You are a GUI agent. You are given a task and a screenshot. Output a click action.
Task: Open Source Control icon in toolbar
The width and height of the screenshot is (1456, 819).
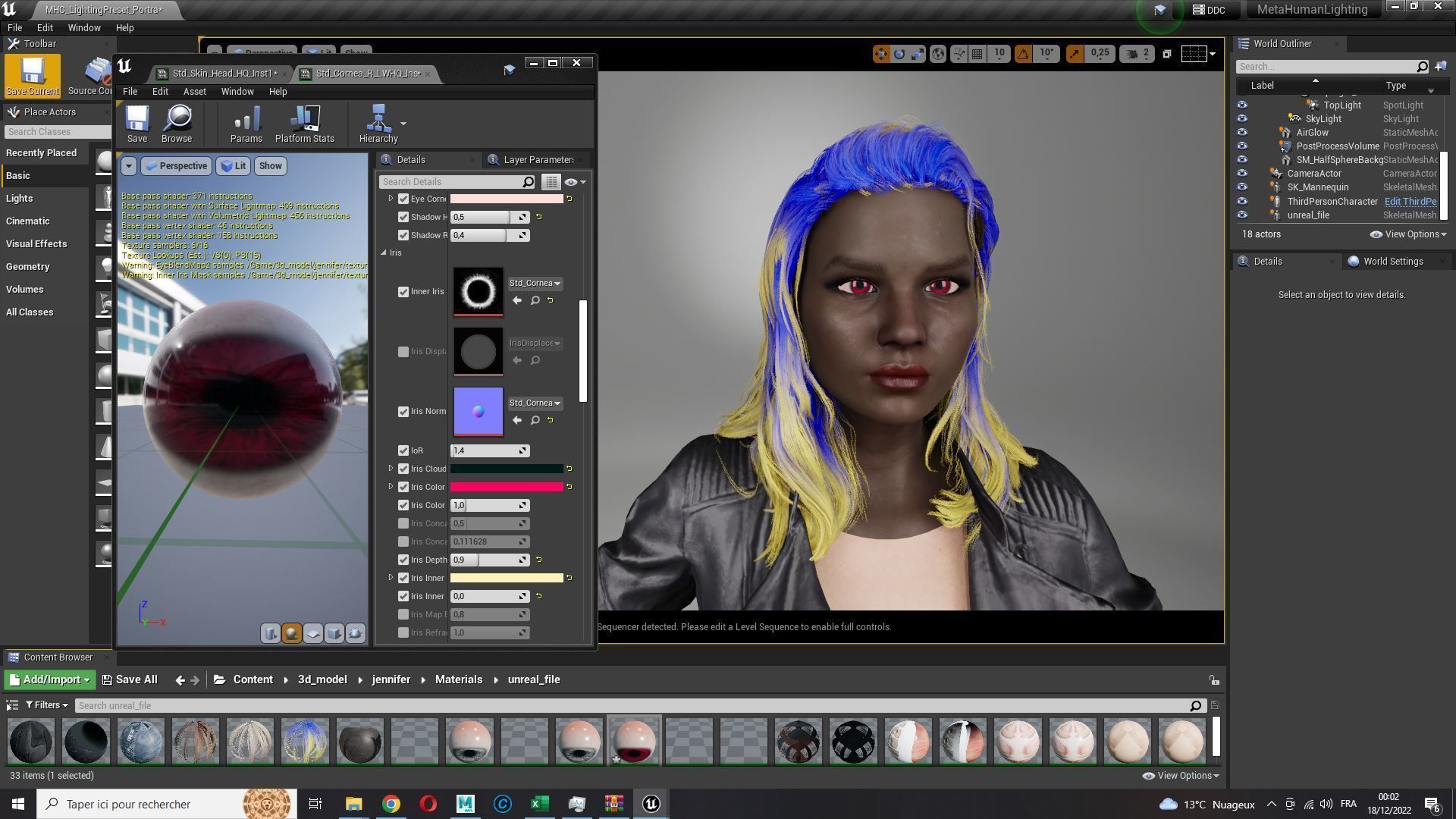click(x=96, y=77)
